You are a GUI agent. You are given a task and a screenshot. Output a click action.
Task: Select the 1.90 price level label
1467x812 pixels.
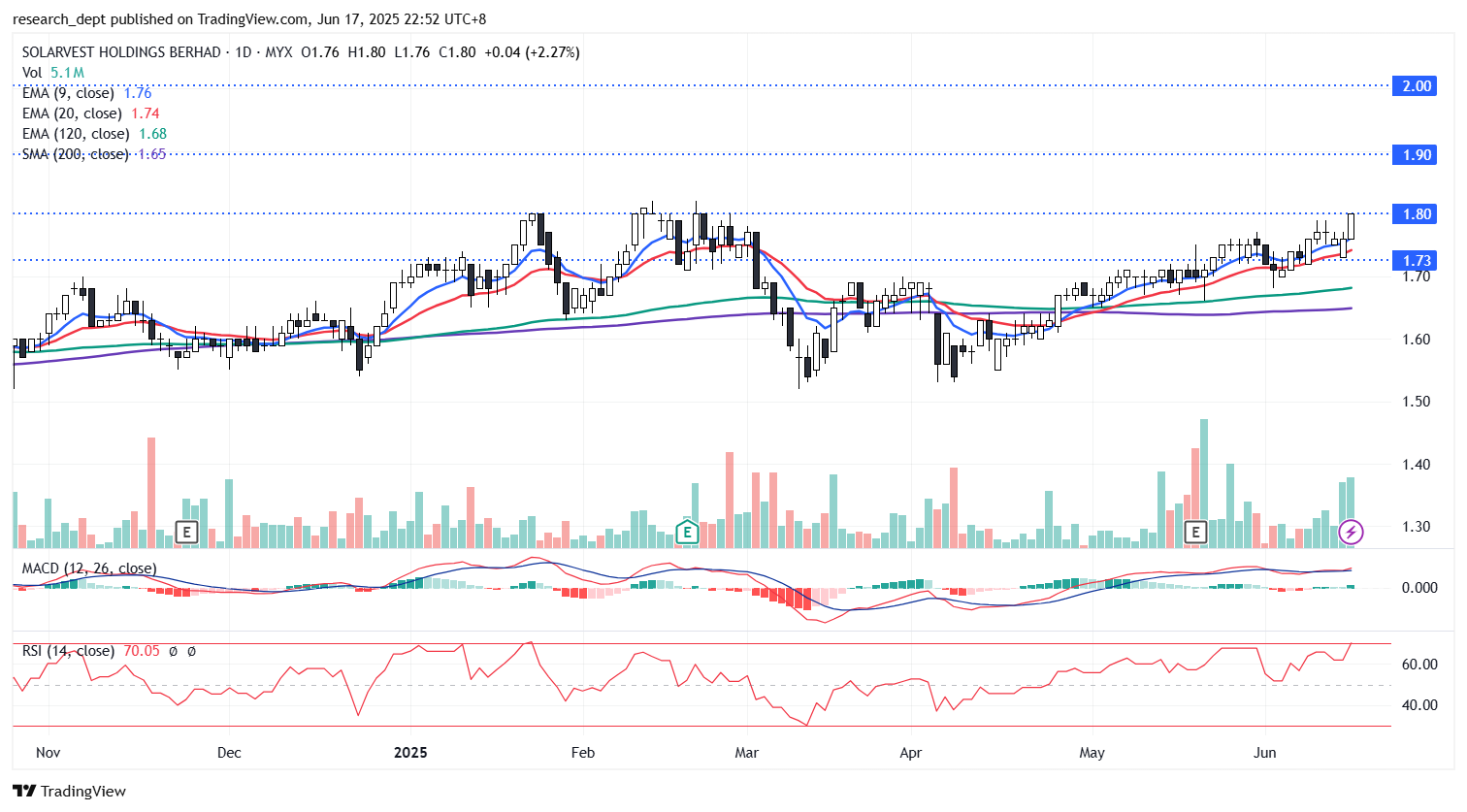1417,154
